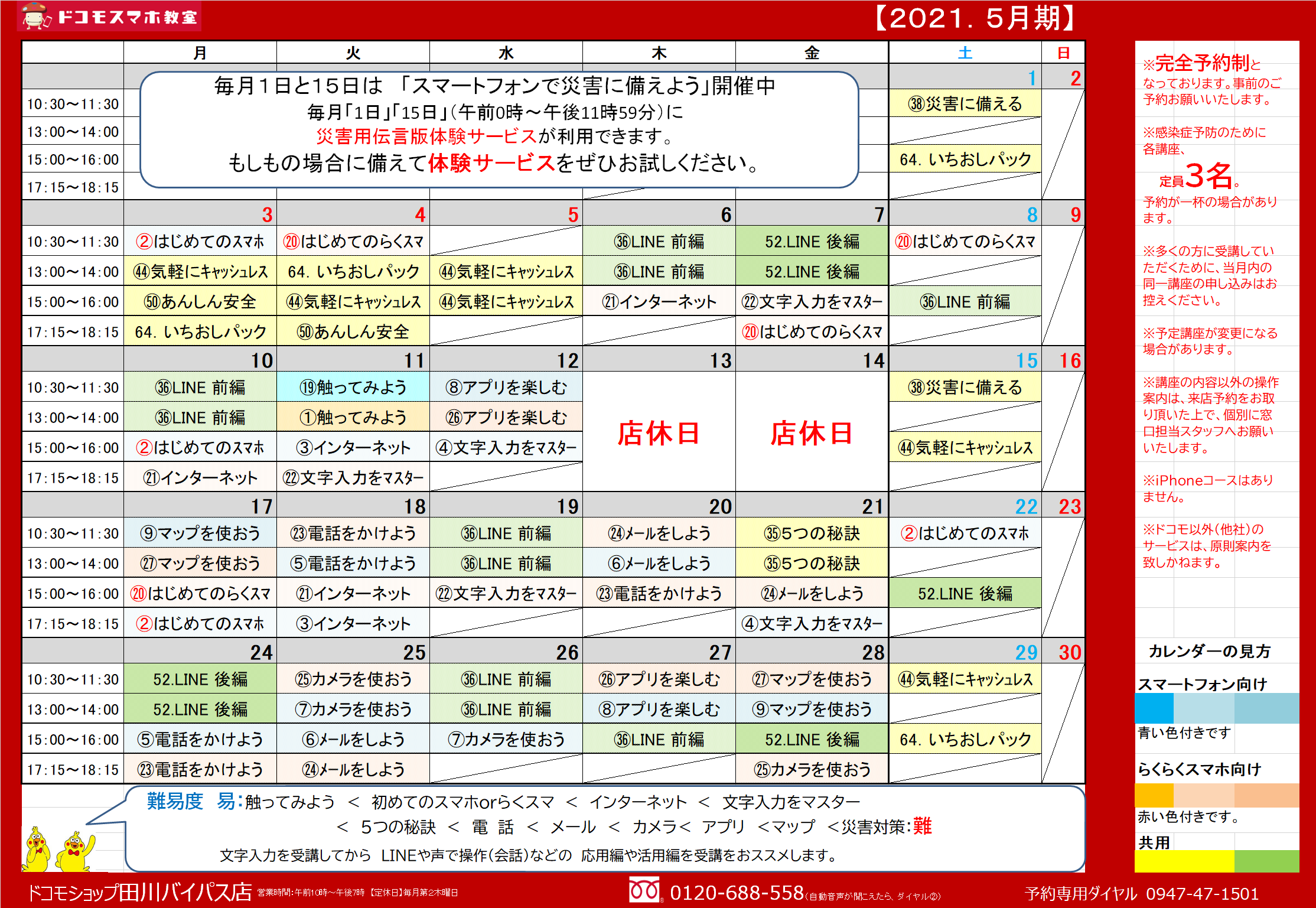Click reservation dial number 0947-47-1501
This screenshot has width=1316, height=908.
1202,893
